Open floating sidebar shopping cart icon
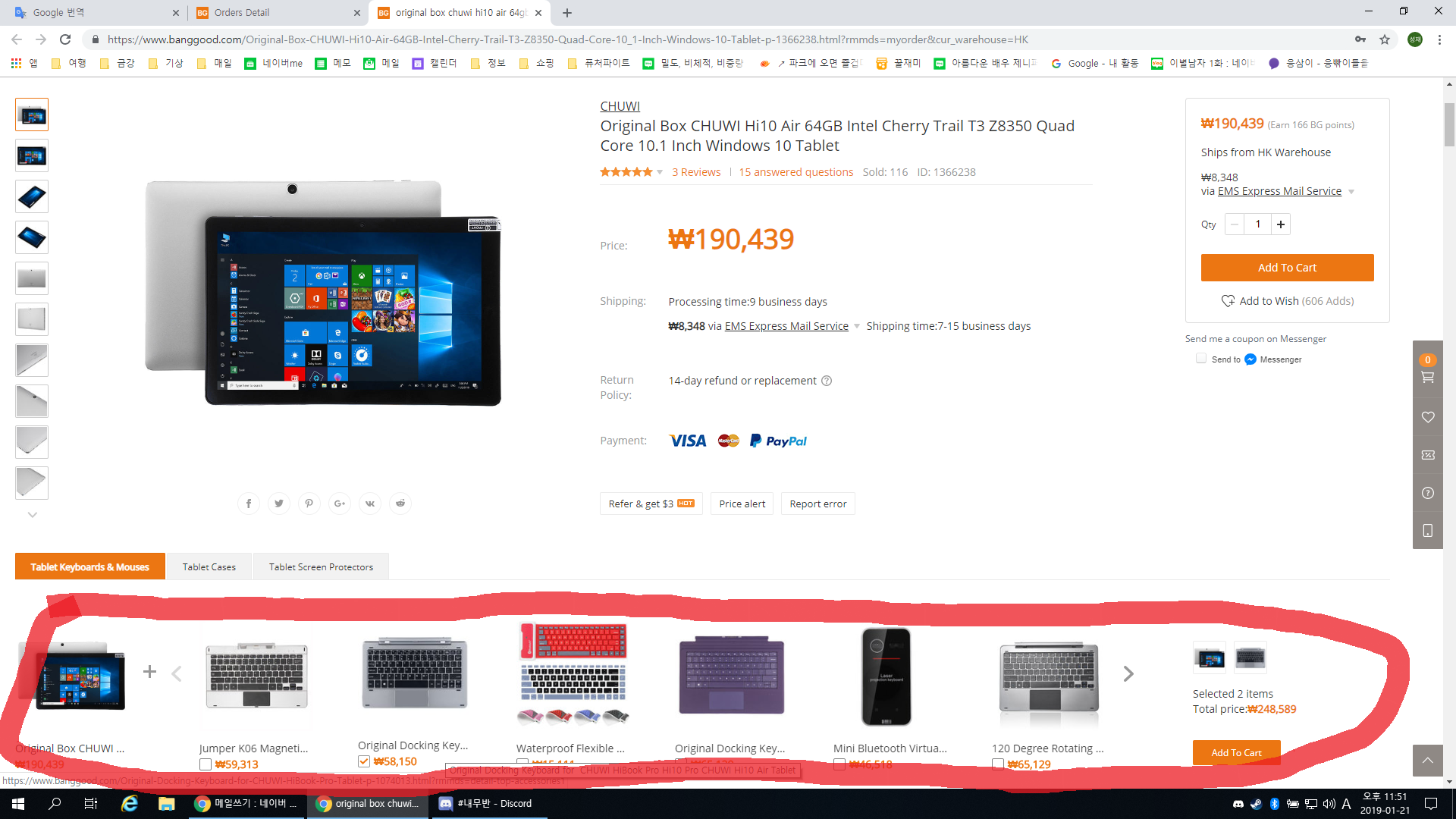This screenshot has height=819, width=1456. pos(1427,377)
